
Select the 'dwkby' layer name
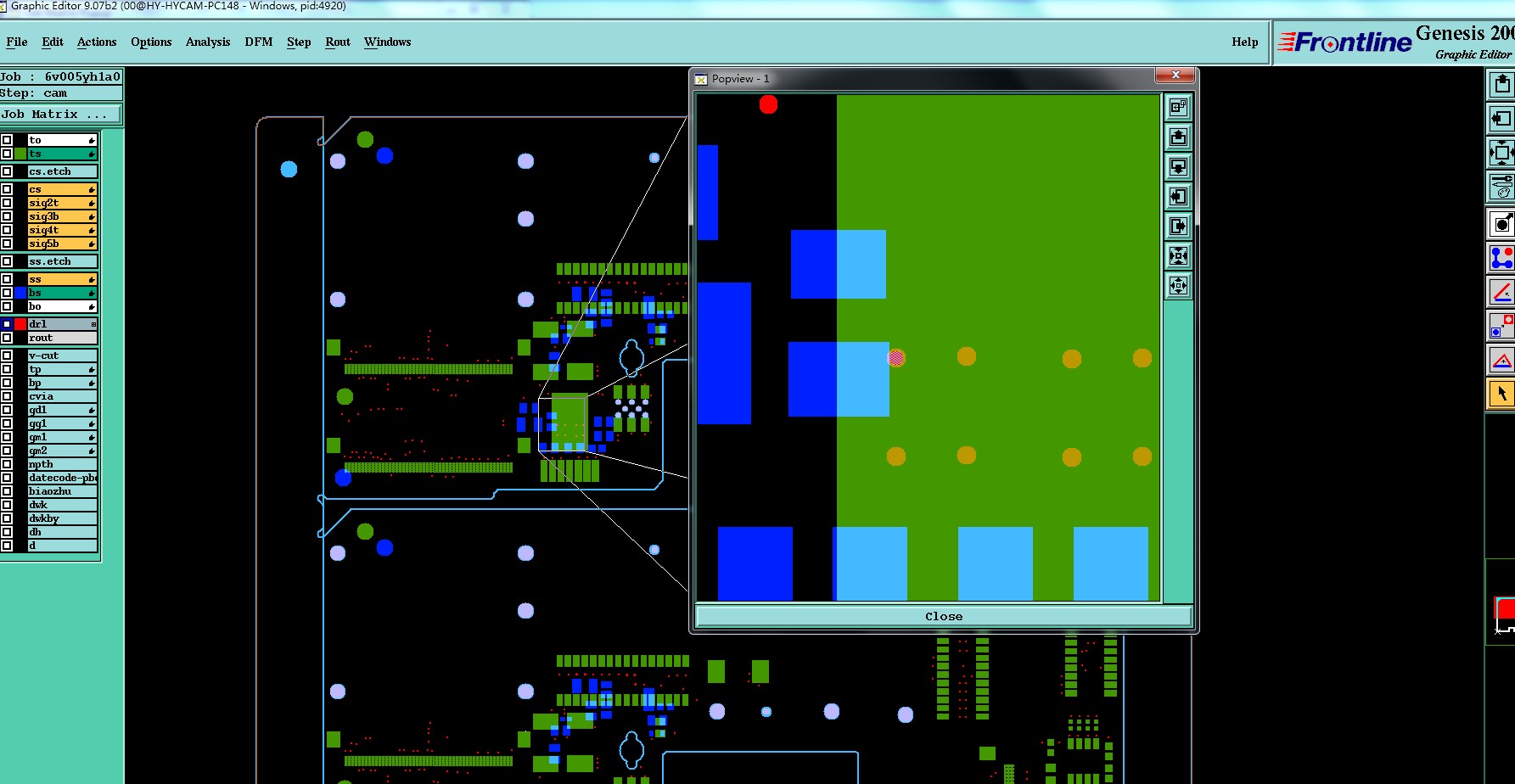click(x=62, y=518)
